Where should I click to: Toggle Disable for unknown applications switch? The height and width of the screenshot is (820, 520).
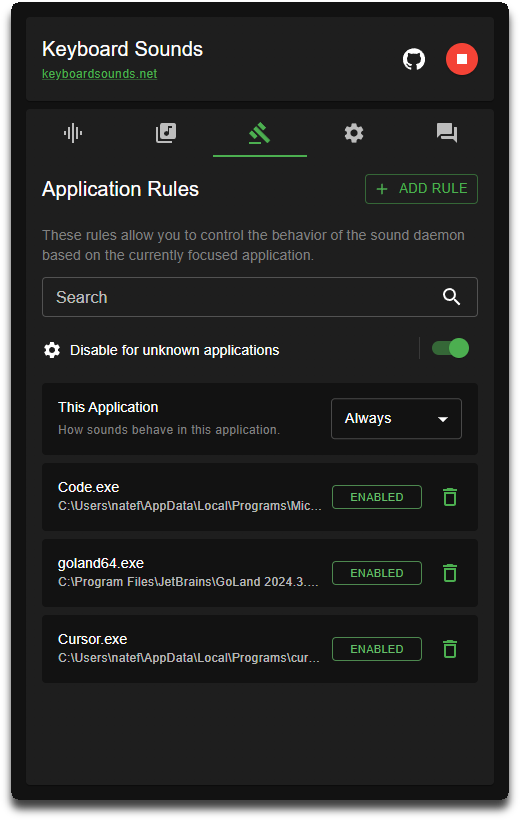pos(450,348)
